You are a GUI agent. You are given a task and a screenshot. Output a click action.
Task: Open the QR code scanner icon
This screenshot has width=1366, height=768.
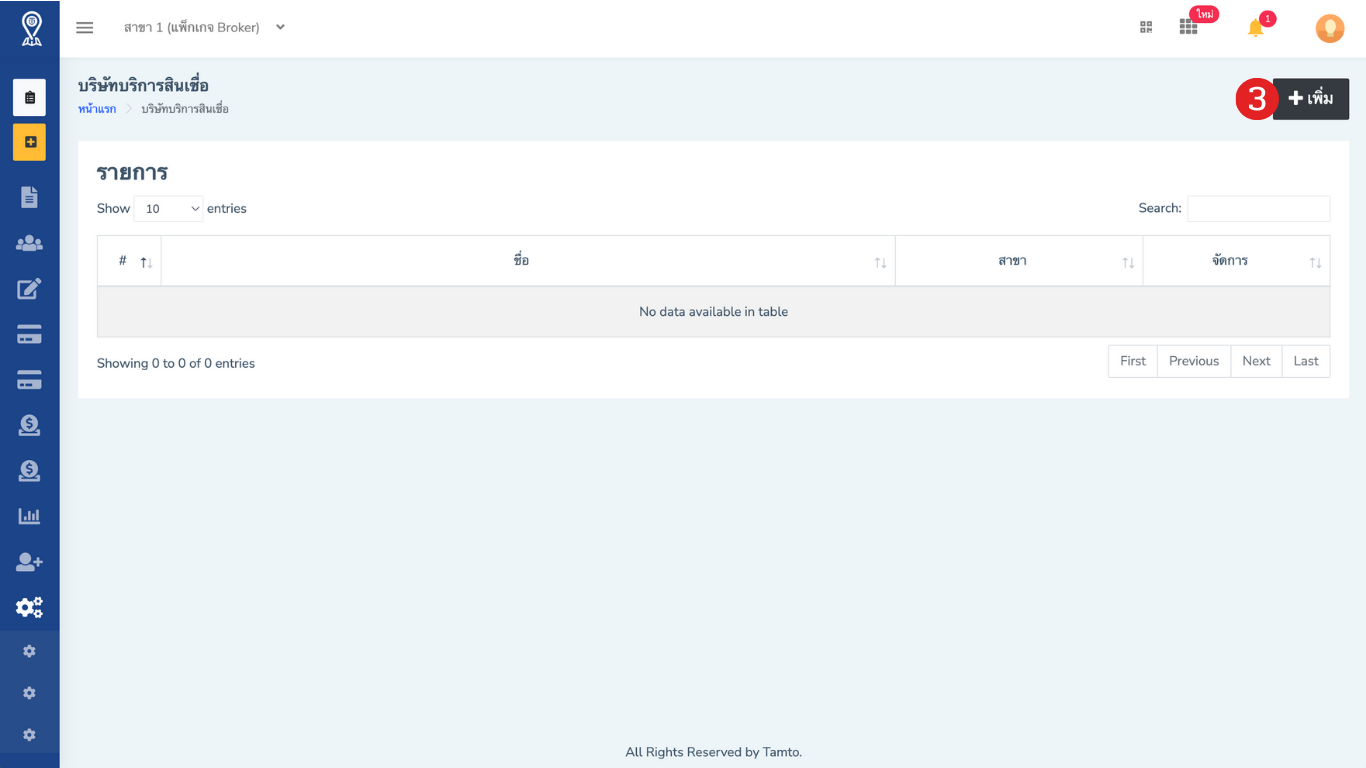[x=1146, y=28]
